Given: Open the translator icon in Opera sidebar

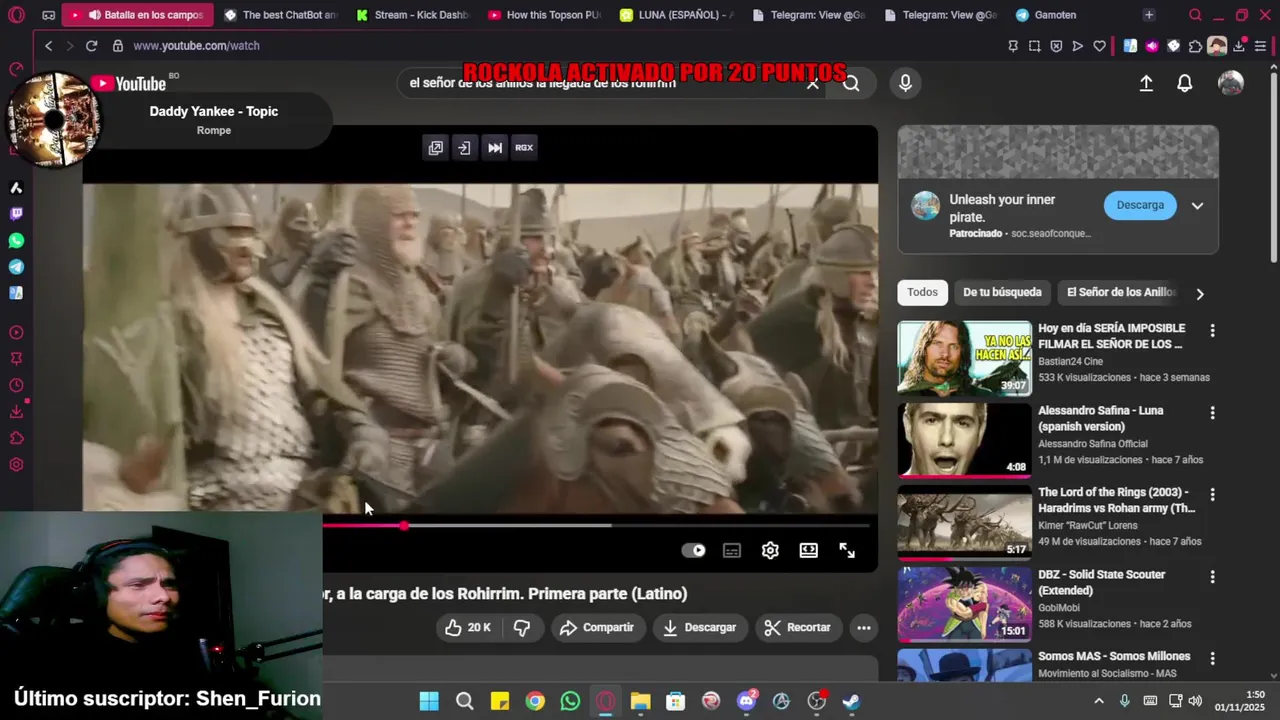Looking at the screenshot, I should pos(16,293).
